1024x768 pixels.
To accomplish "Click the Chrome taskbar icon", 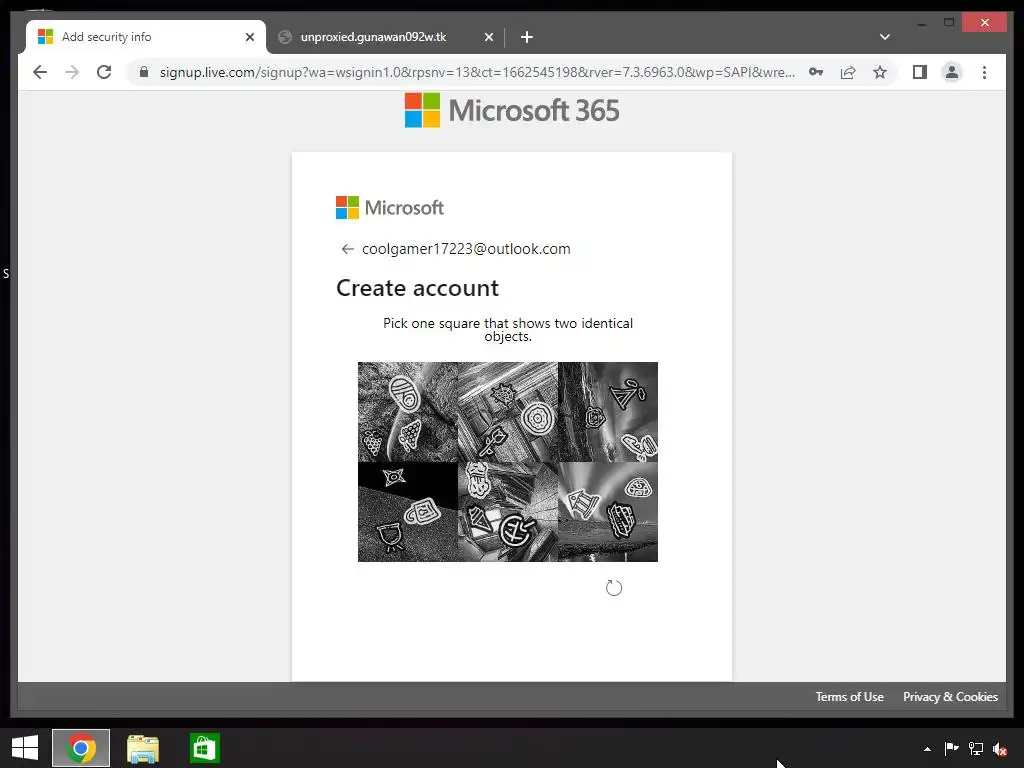I will pos(81,748).
